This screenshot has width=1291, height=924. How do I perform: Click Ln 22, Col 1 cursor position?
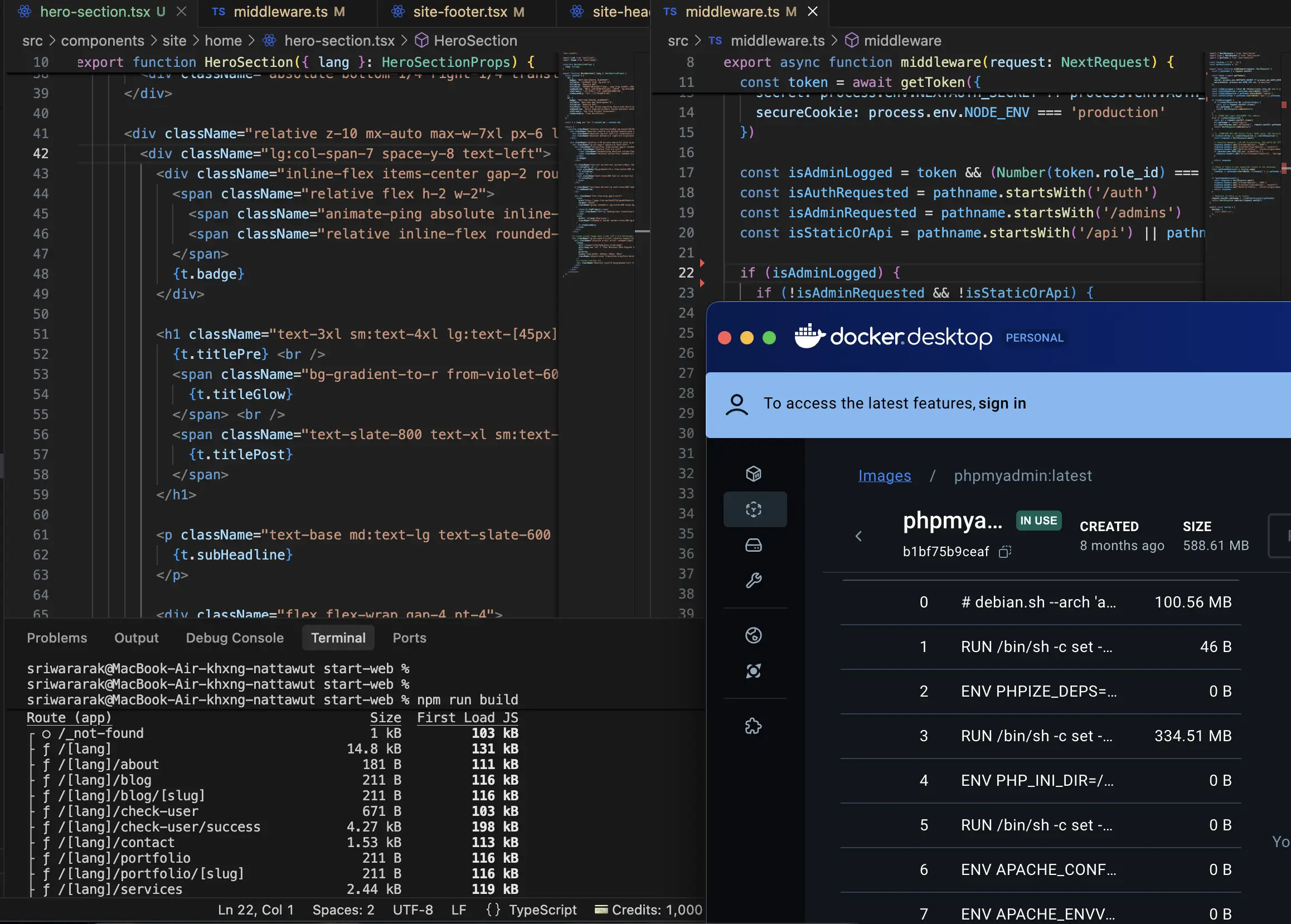255,909
